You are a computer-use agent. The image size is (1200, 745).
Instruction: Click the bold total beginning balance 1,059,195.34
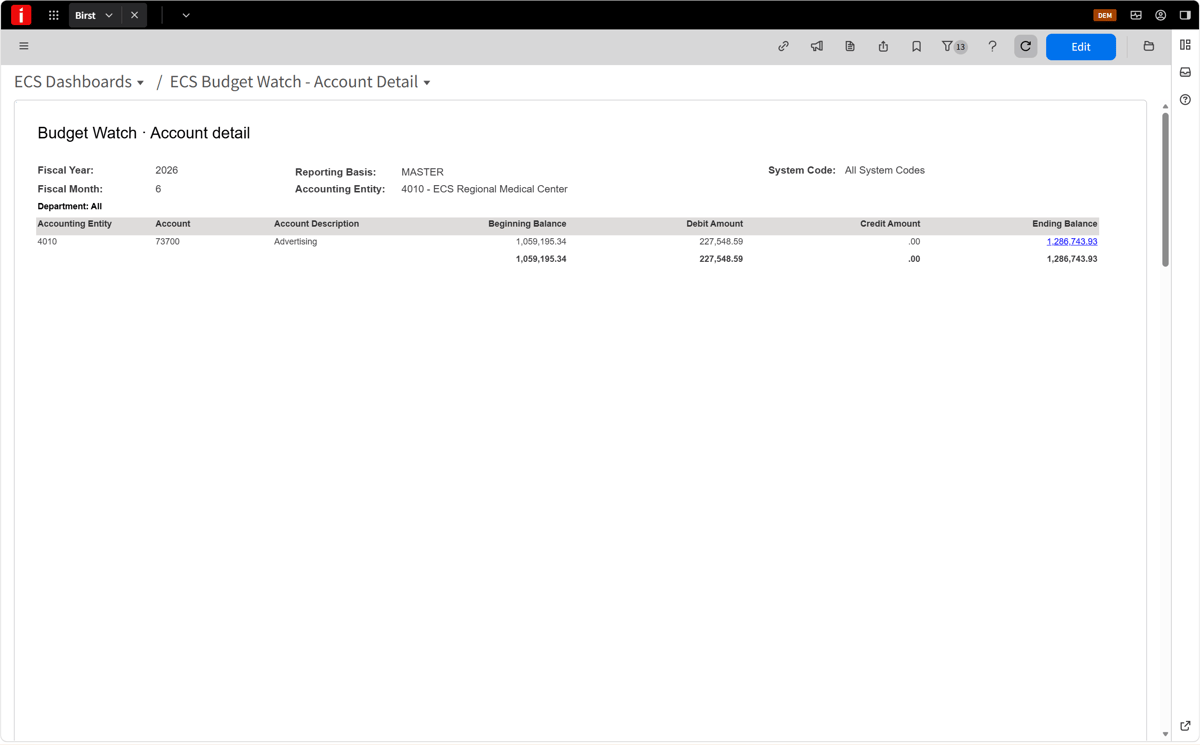[541, 259]
